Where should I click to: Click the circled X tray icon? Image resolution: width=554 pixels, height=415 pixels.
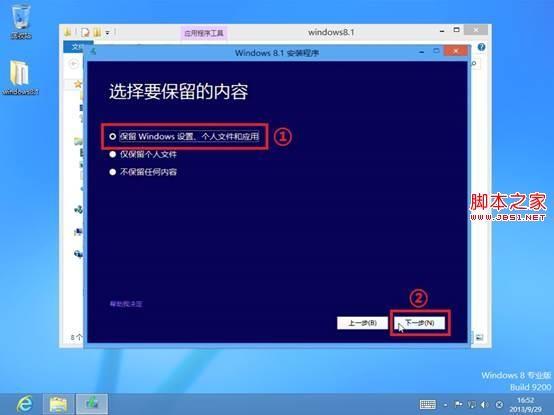tap(499, 404)
